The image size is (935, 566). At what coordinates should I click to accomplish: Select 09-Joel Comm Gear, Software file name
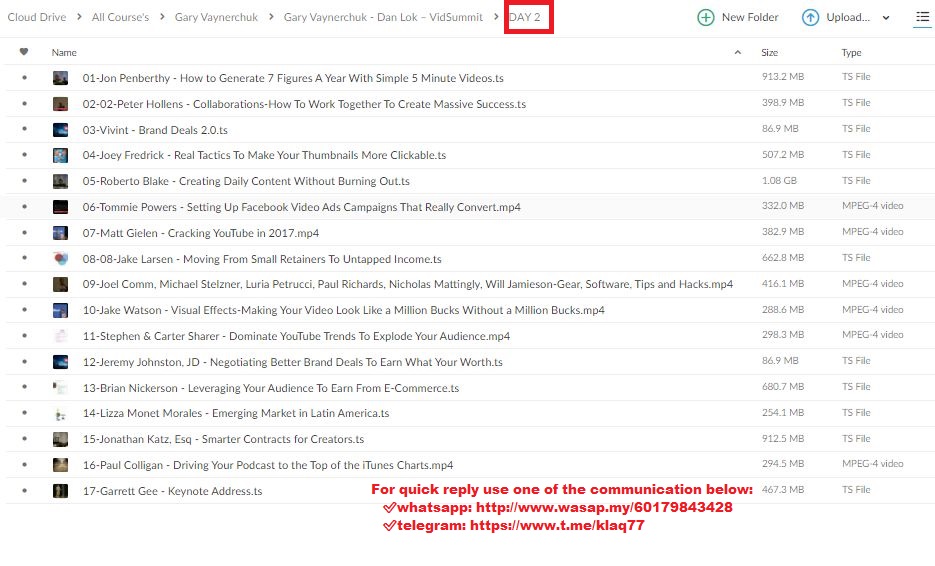tap(408, 284)
